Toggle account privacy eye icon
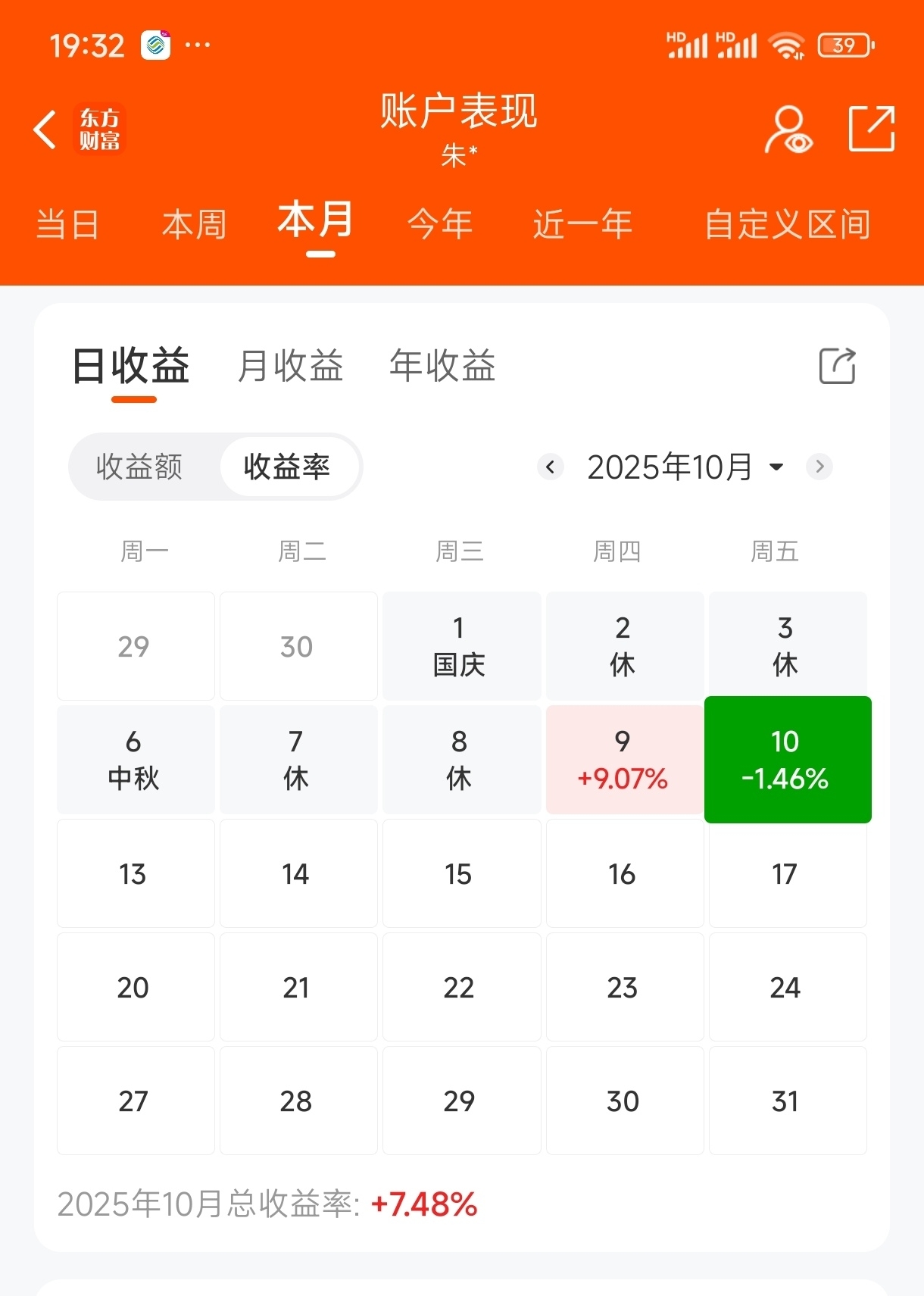This screenshot has width=924, height=1296. pos(788,130)
